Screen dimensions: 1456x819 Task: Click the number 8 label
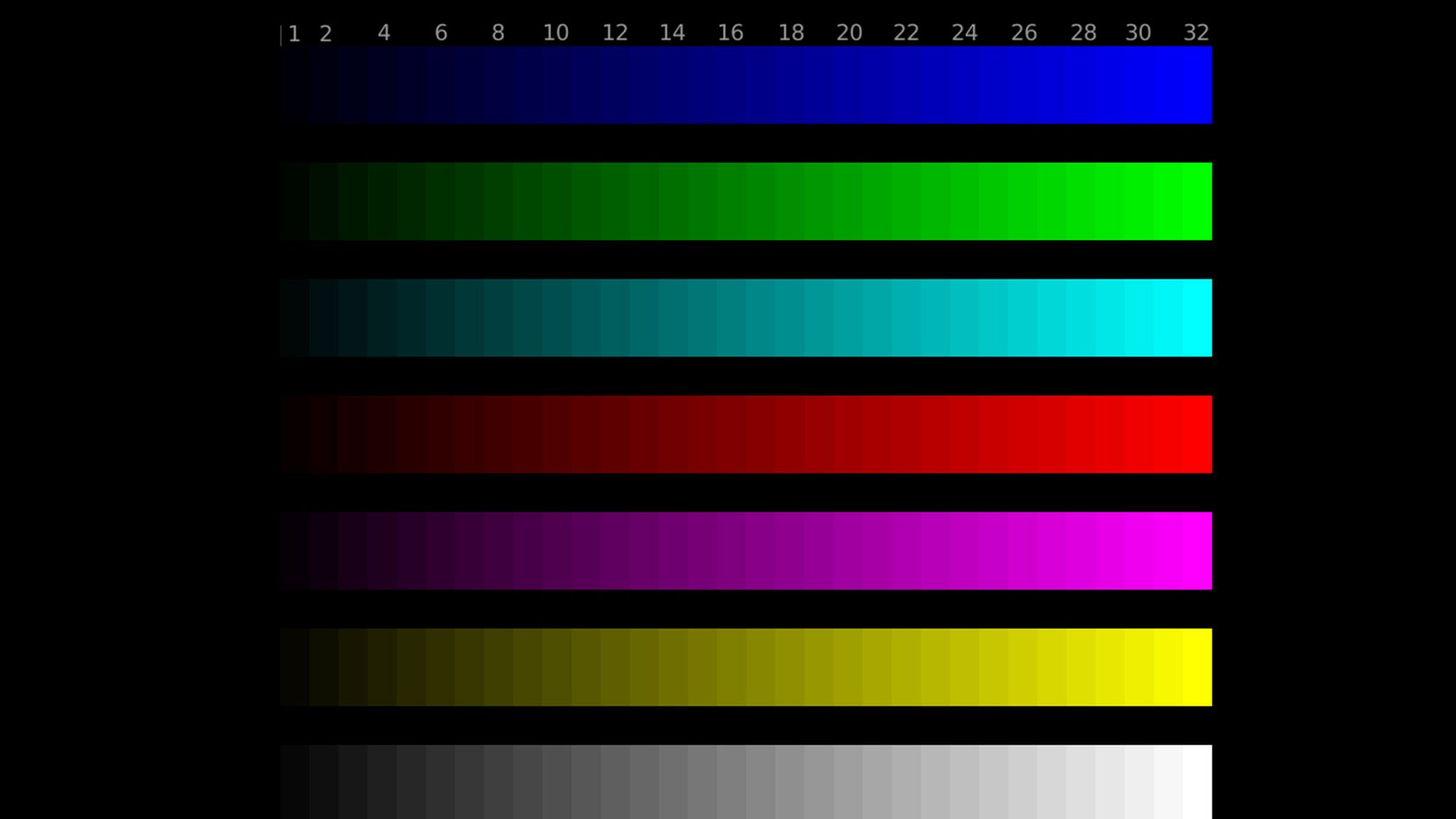pyautogui.click(x=498, y=33)
